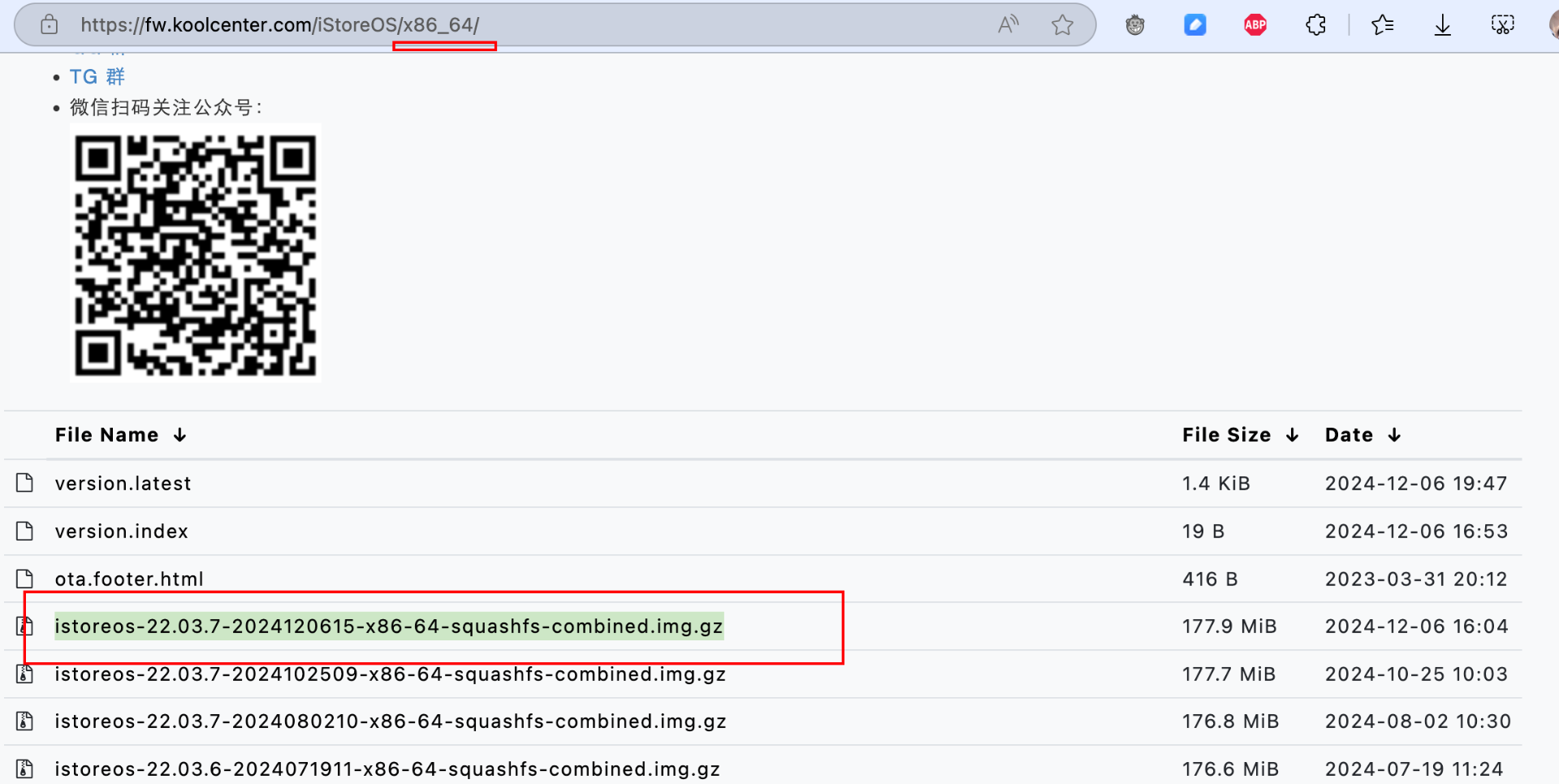Open the browser Downloads icon
This screenshot has width=1559, height=784.
(1443, 25)
